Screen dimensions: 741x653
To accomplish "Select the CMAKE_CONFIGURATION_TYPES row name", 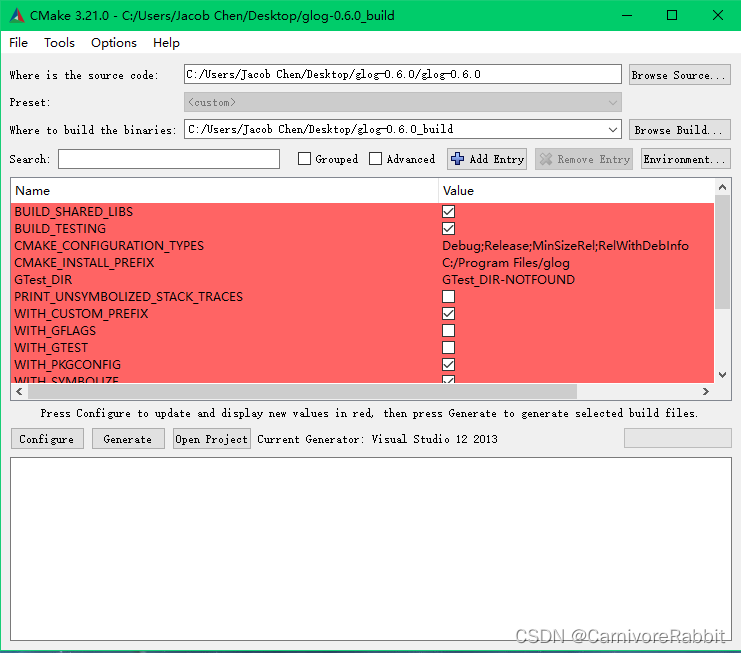I will (109, 246).
